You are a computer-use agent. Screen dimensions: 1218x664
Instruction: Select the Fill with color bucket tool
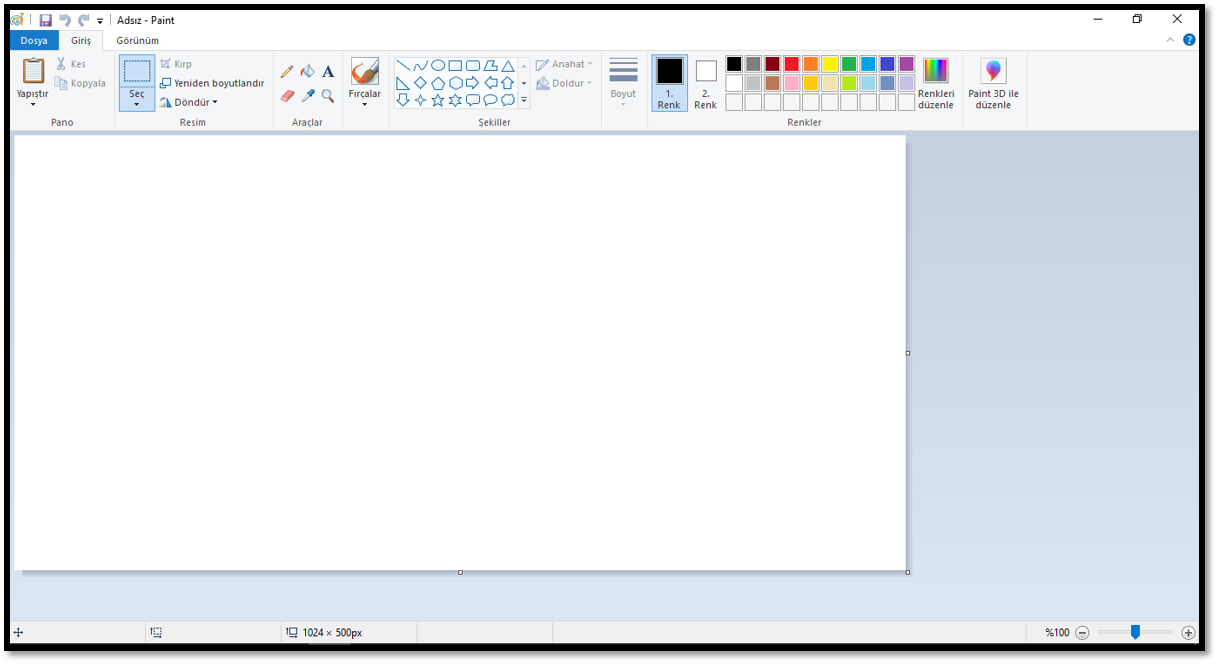tap(308, 72)
